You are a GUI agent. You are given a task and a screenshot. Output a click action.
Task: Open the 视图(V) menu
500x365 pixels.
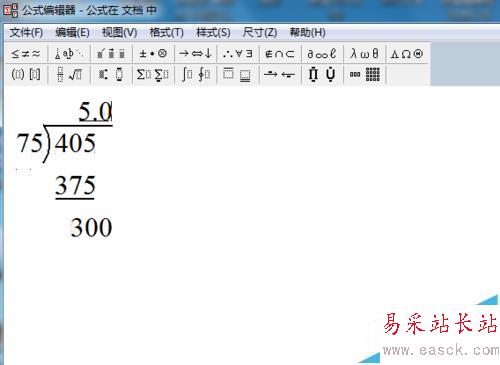click(119, 33)
